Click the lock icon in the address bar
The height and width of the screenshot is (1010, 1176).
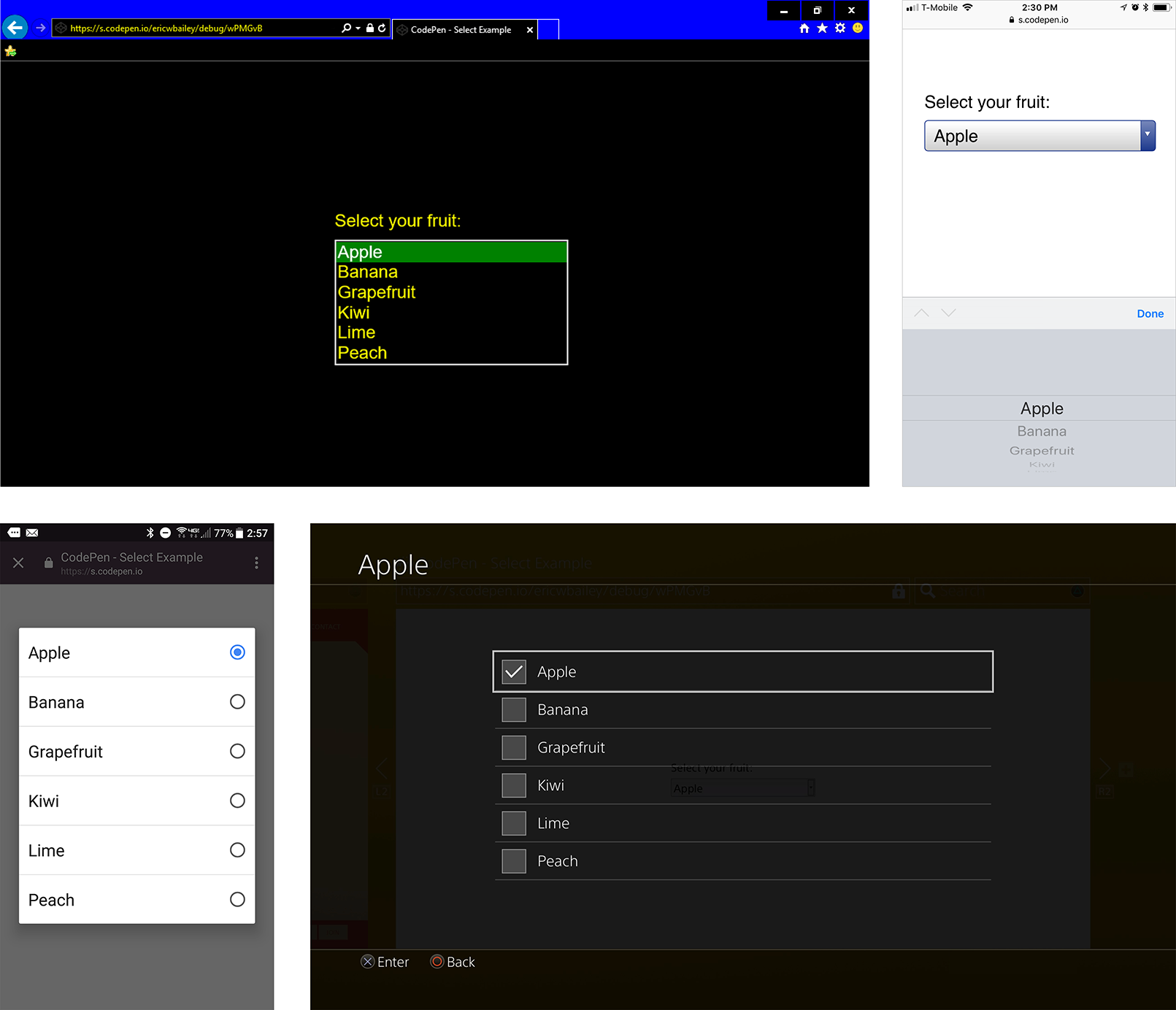click(370, 28)
